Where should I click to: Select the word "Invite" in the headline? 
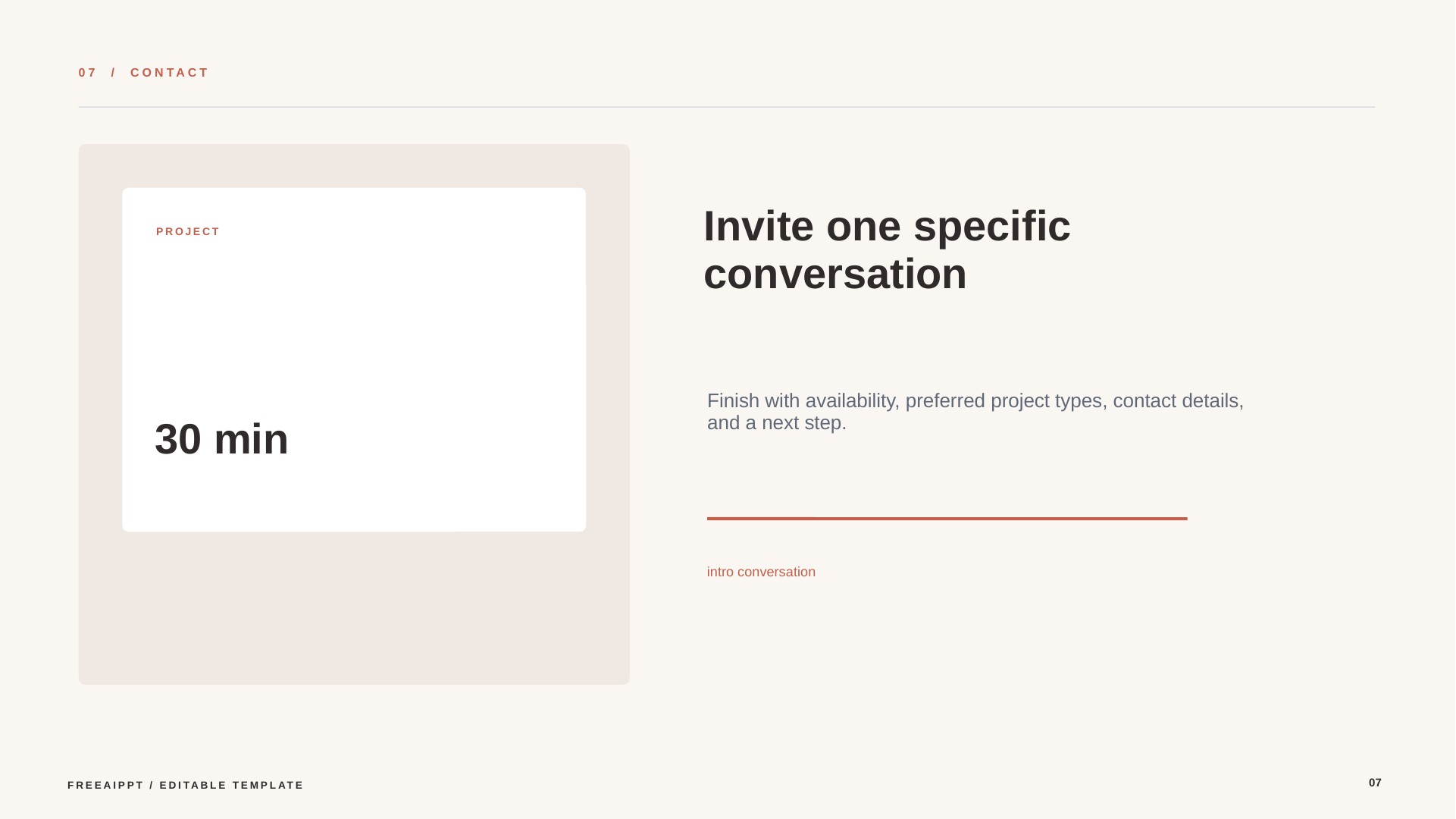pyautogui.click(x=759, y=226)
